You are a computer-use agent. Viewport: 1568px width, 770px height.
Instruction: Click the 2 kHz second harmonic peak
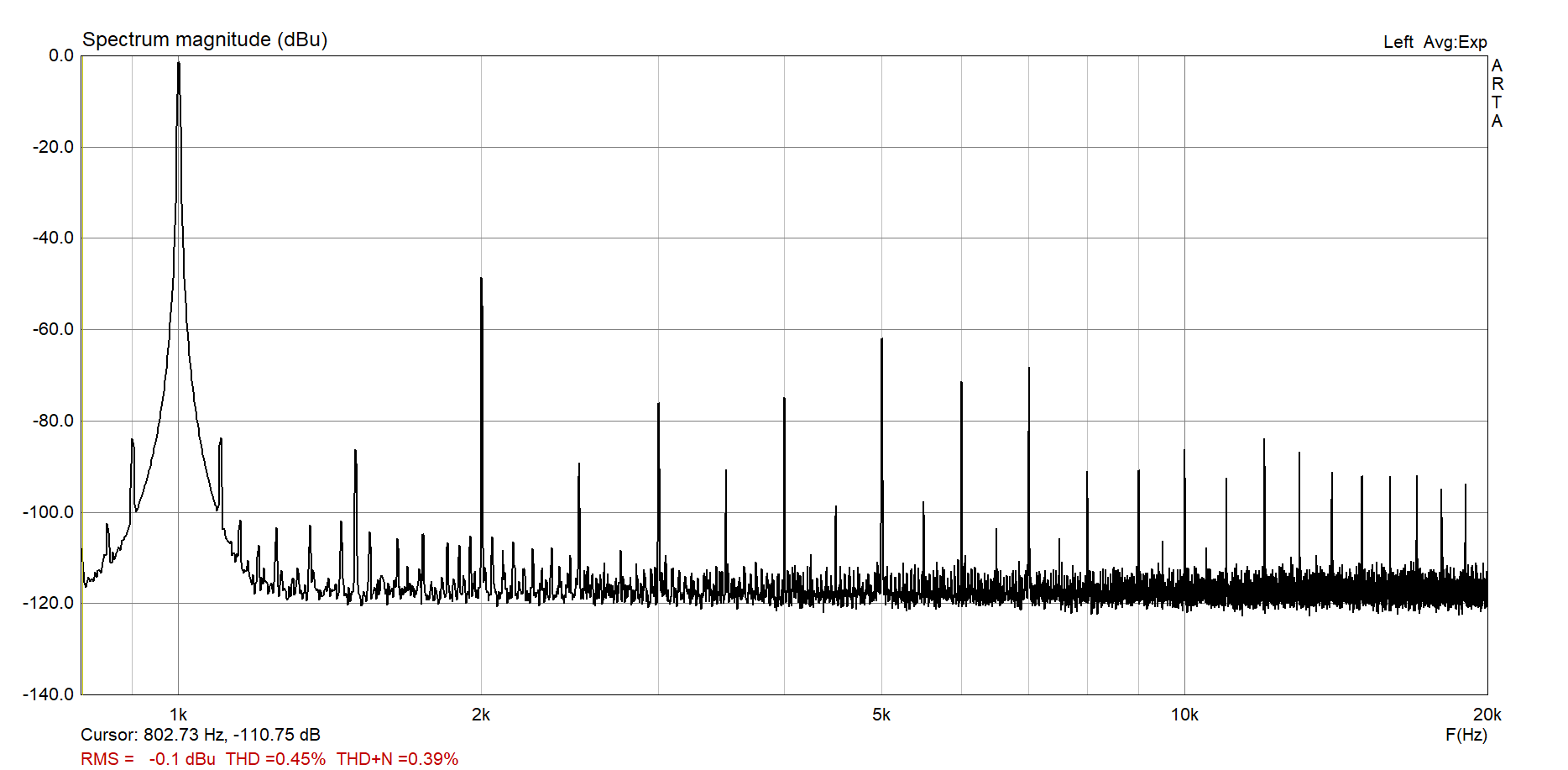tap(481, 280)
